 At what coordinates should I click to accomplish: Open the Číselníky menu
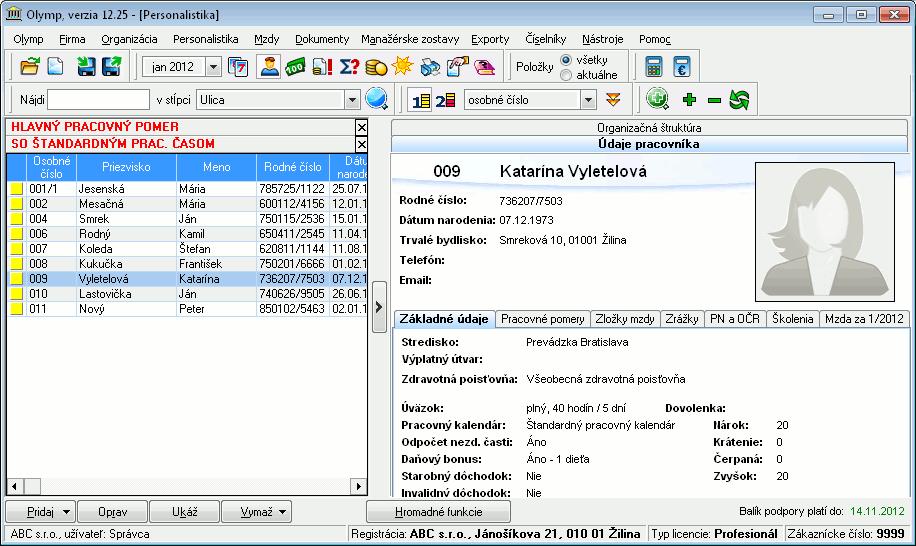pos(546,39)
